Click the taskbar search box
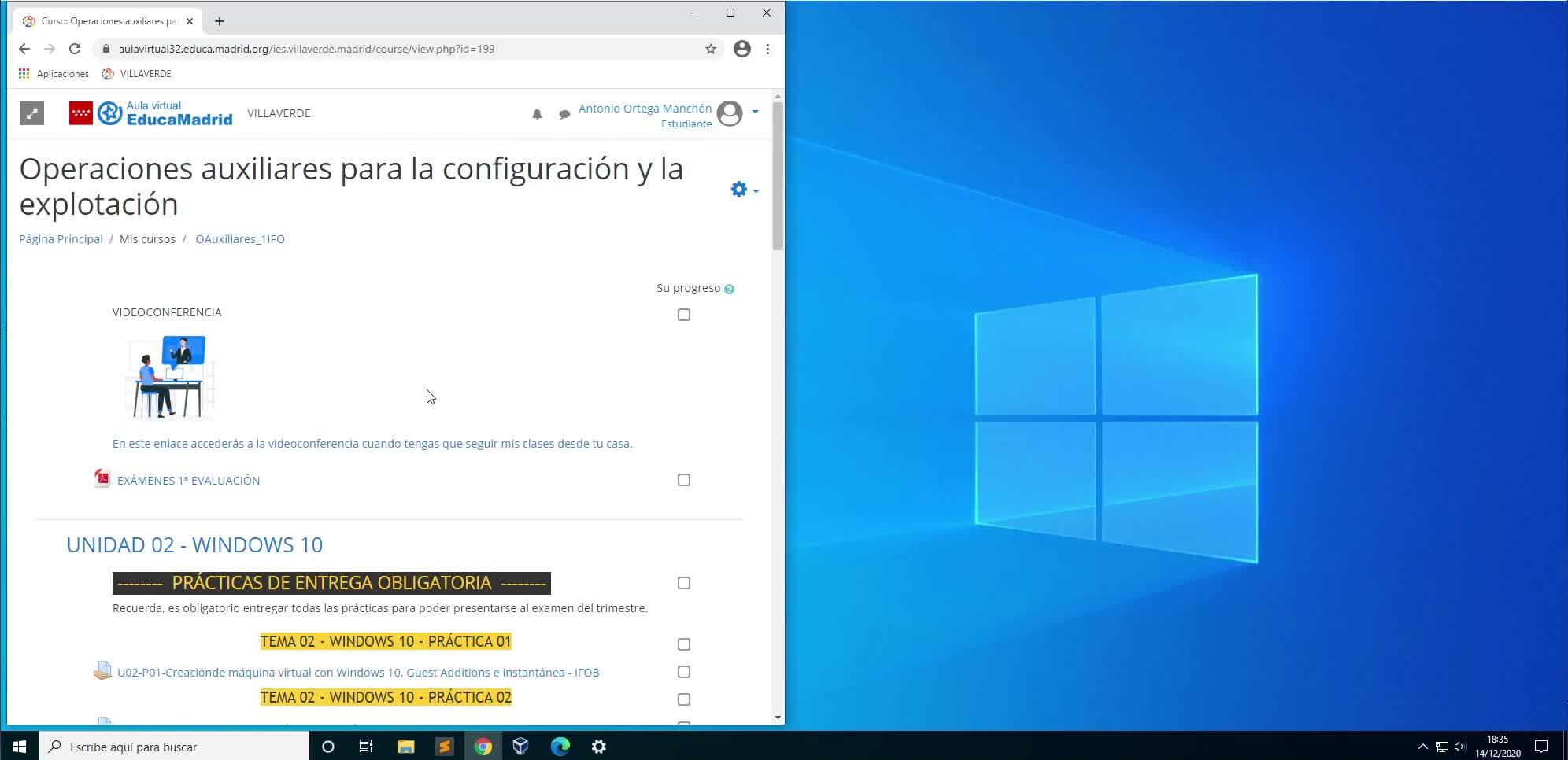The height and width of the screenshot is (760, 1568). click(173, 746)
